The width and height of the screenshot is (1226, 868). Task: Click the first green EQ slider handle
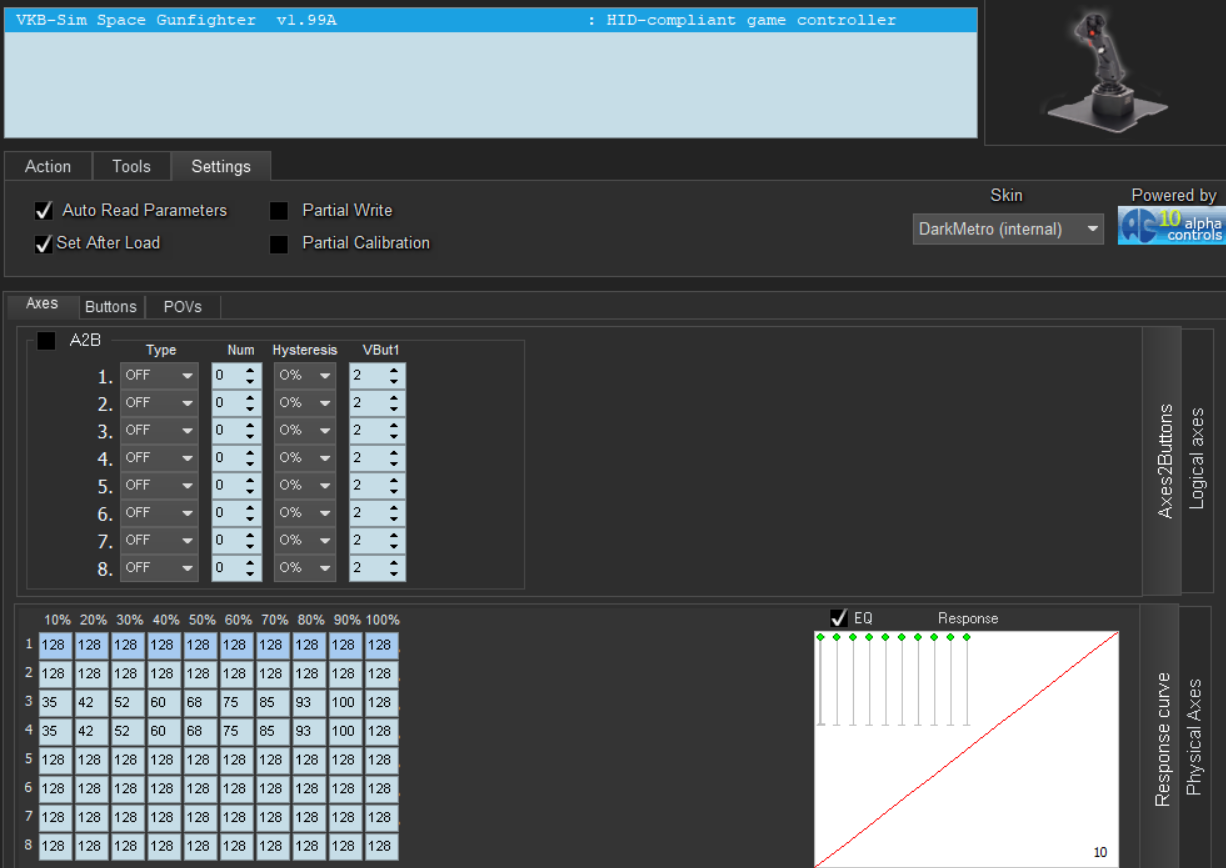point(820,637)
